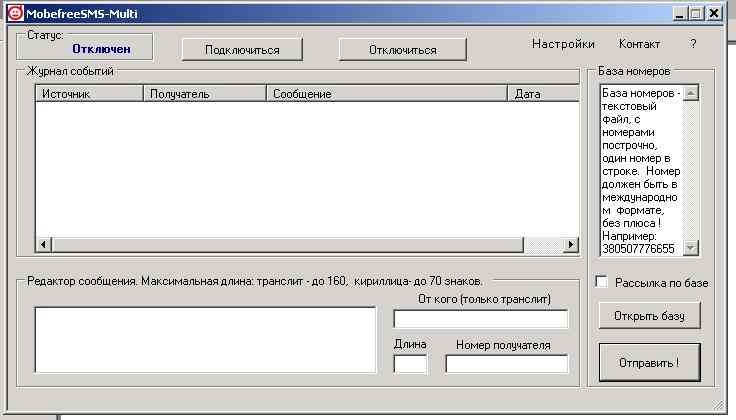Image resolution: width=736 pixels, height=420 pixels.
Task: Click the left arrow of the event log scrollbar
Action: pyautogui.click(x=43, y=244)
